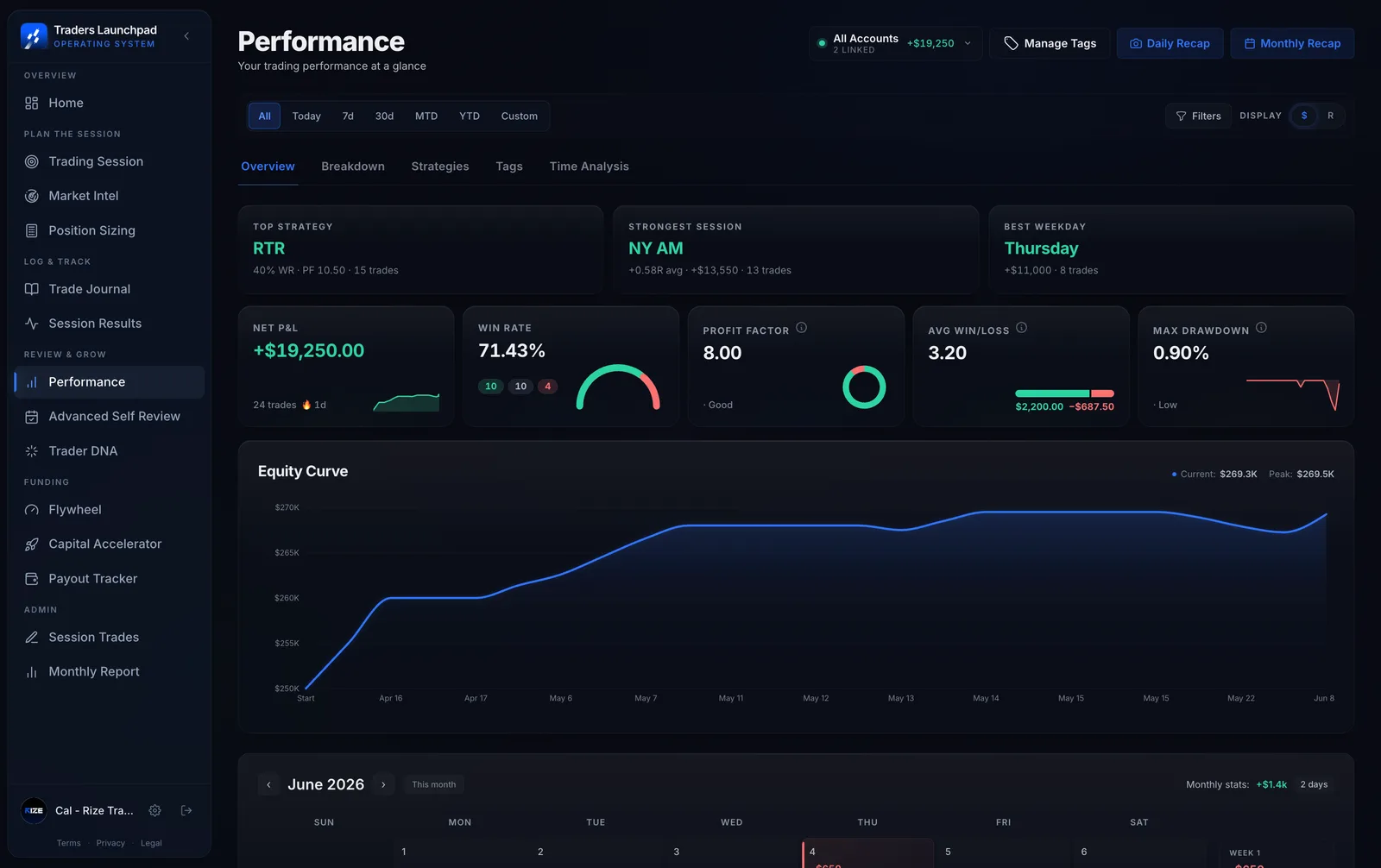Open Advanced Self Review calendar icon
Screen dimensions: 1381x868
(32, 417)
